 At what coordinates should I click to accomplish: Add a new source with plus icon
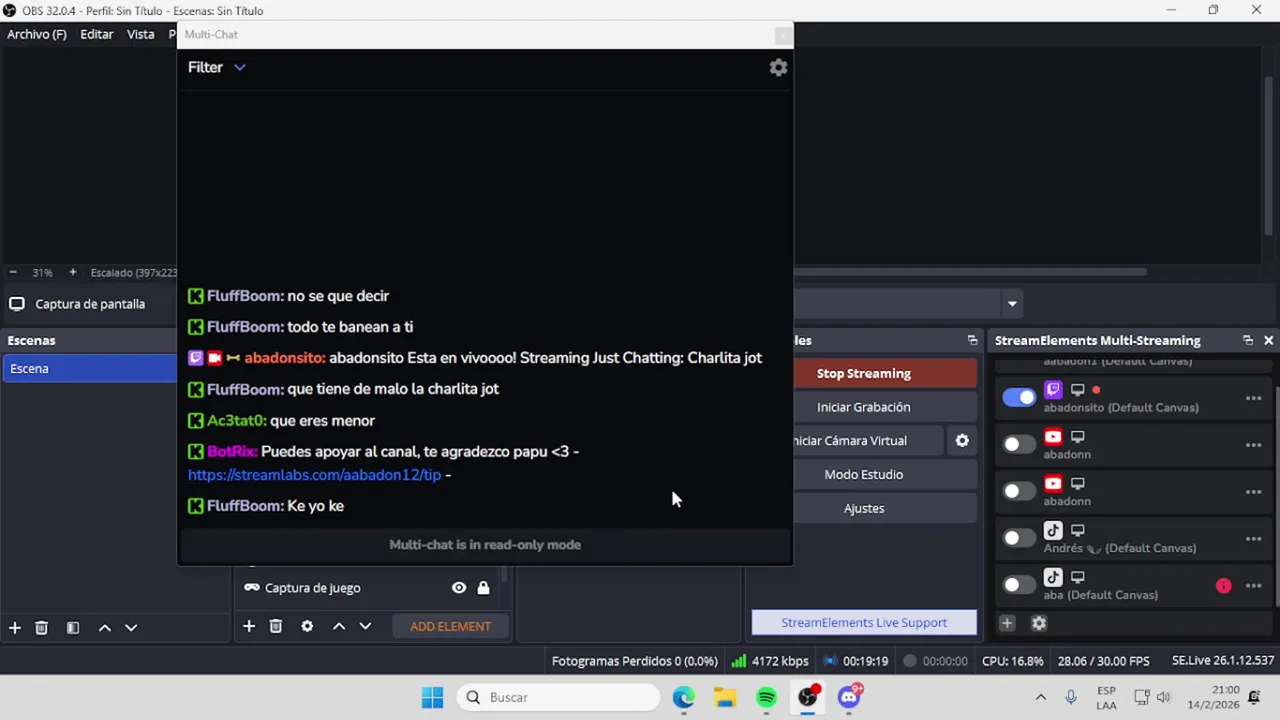point(249,626)
